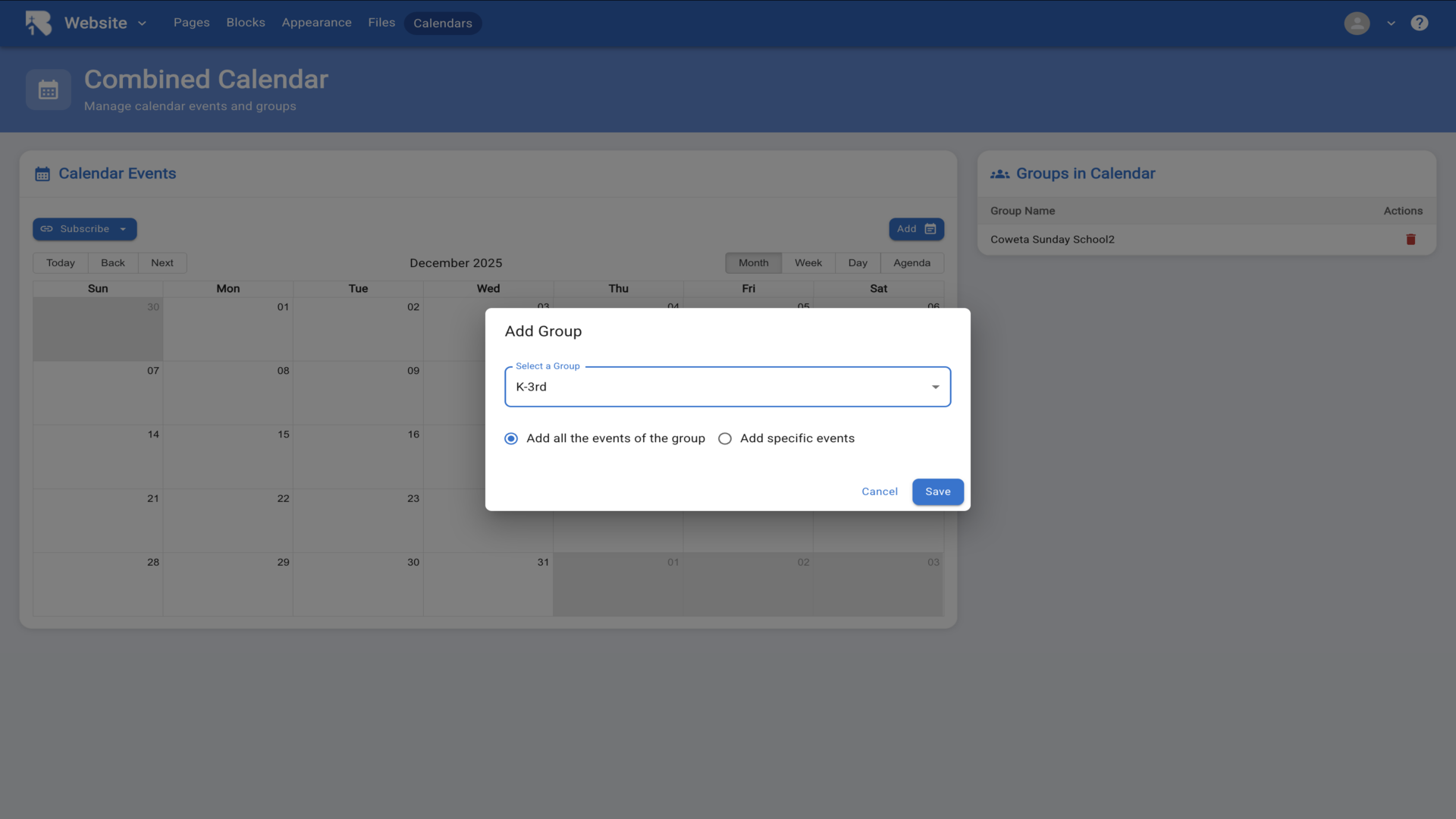Open the Pages menu item
1456x819 pixels.
[191, 23]
